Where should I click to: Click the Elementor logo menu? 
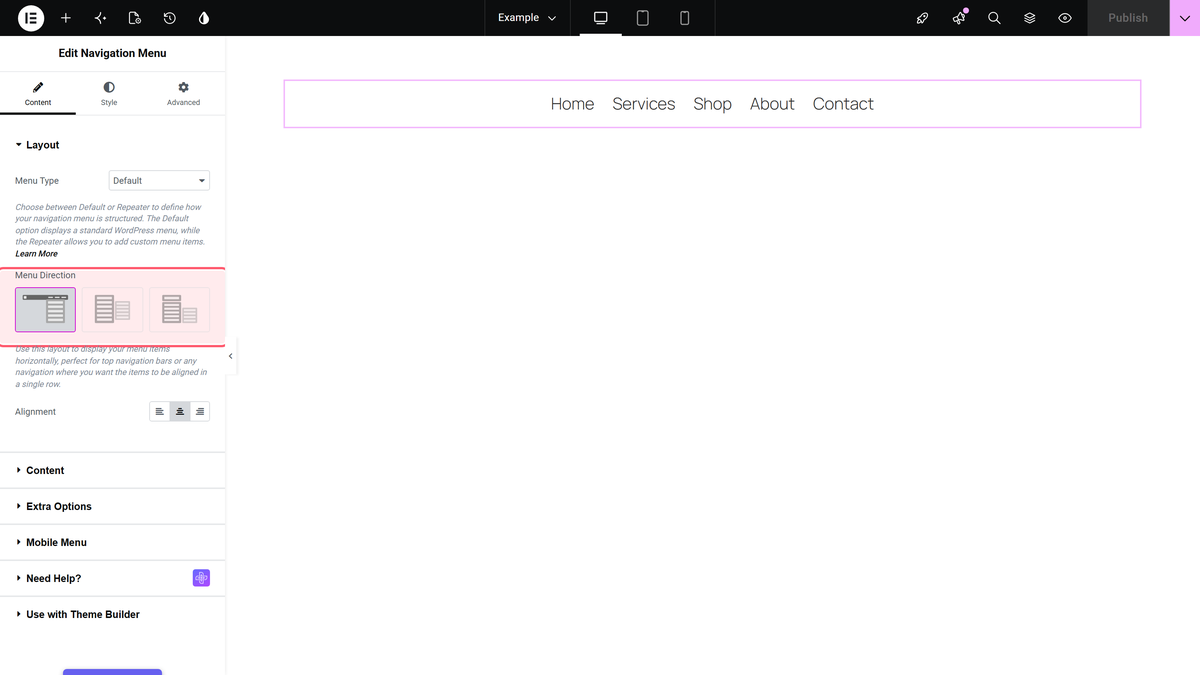click(x=31, y=18)
